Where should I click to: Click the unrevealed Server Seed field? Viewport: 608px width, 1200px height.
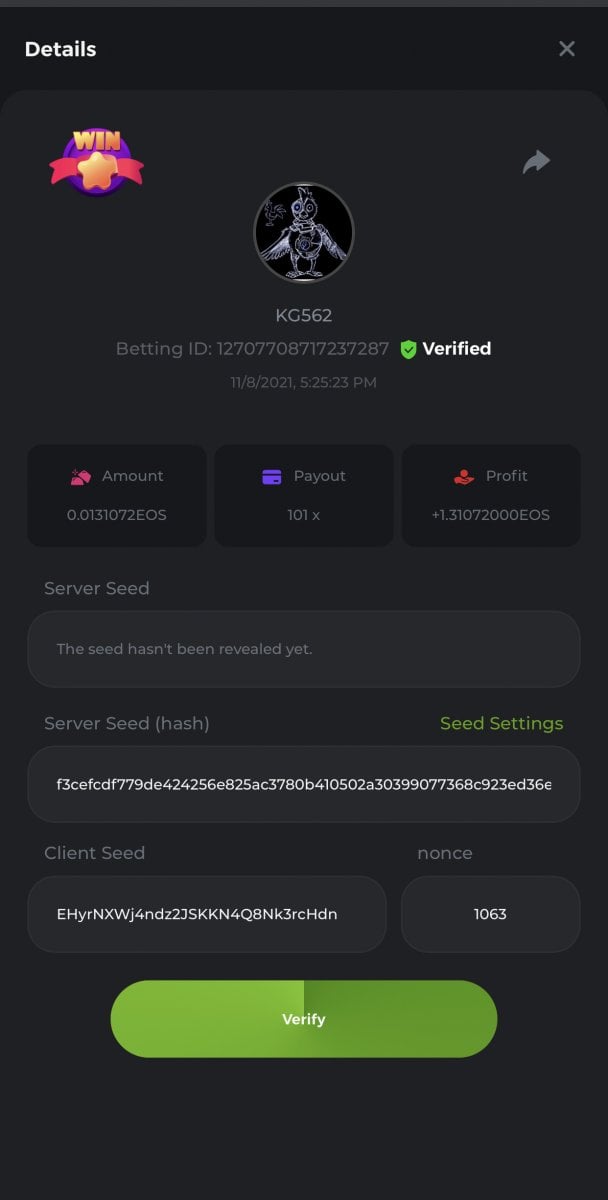pos(304,649)
